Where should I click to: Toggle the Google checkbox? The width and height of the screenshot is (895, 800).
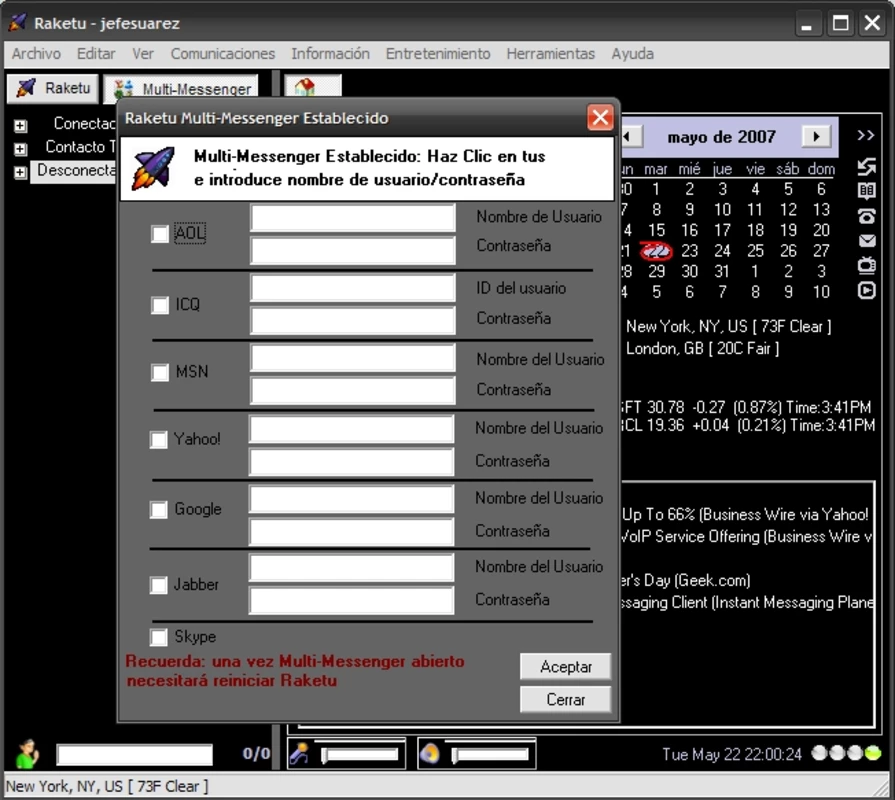click(159, 509)
